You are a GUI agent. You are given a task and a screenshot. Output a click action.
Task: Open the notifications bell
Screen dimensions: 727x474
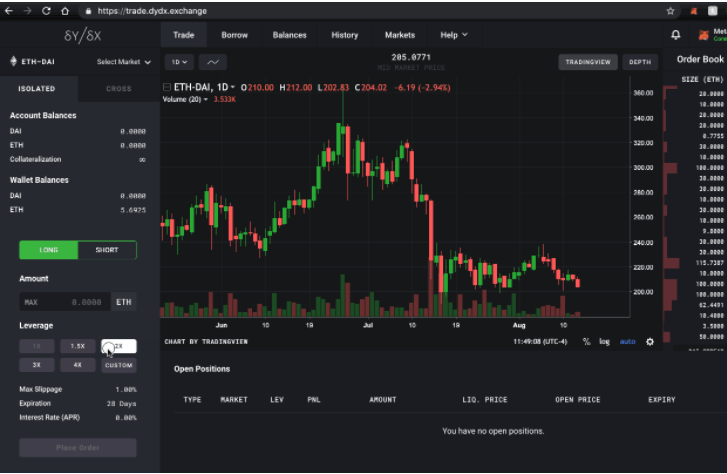pos(676,35)
